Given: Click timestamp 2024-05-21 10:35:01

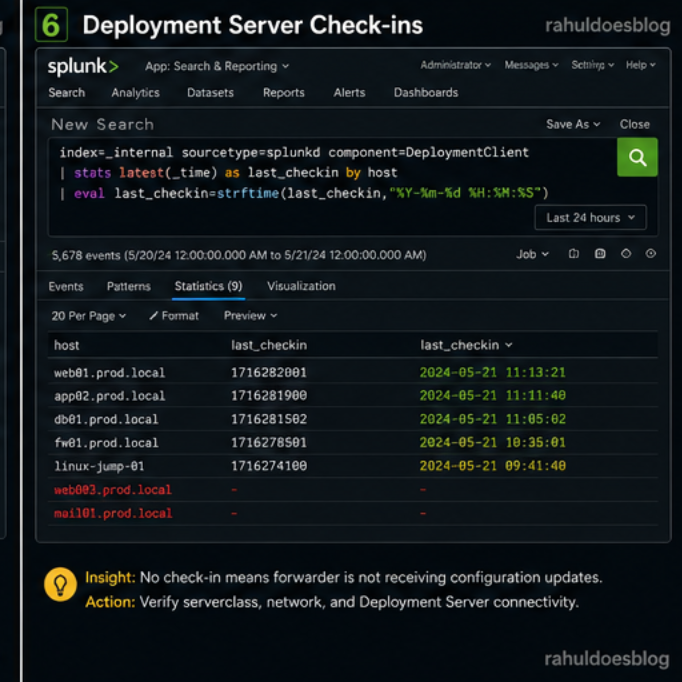Looking at the screenshot, I should click(492, 442).
